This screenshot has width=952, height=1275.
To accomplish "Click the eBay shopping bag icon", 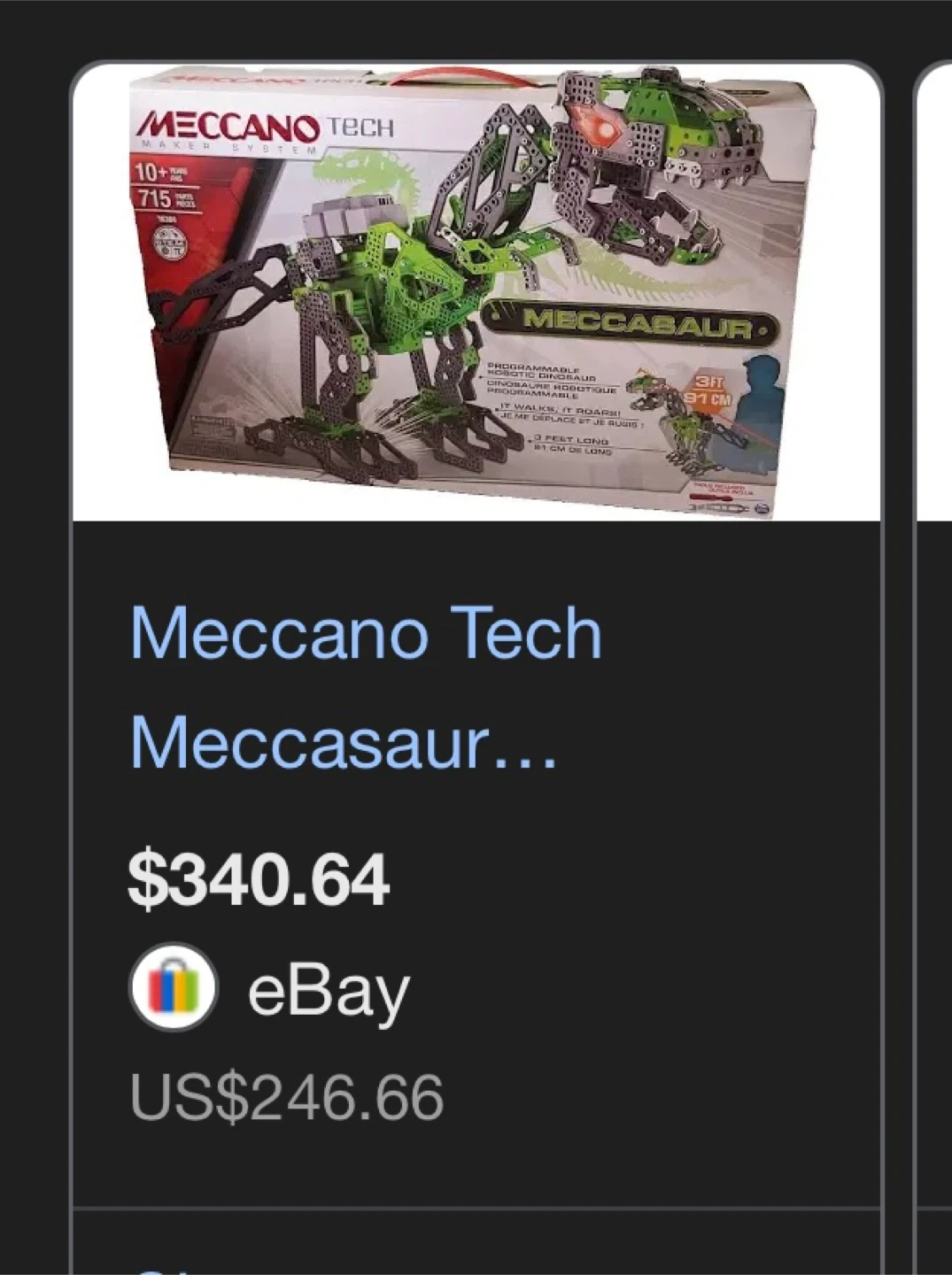I will point(173,987).
